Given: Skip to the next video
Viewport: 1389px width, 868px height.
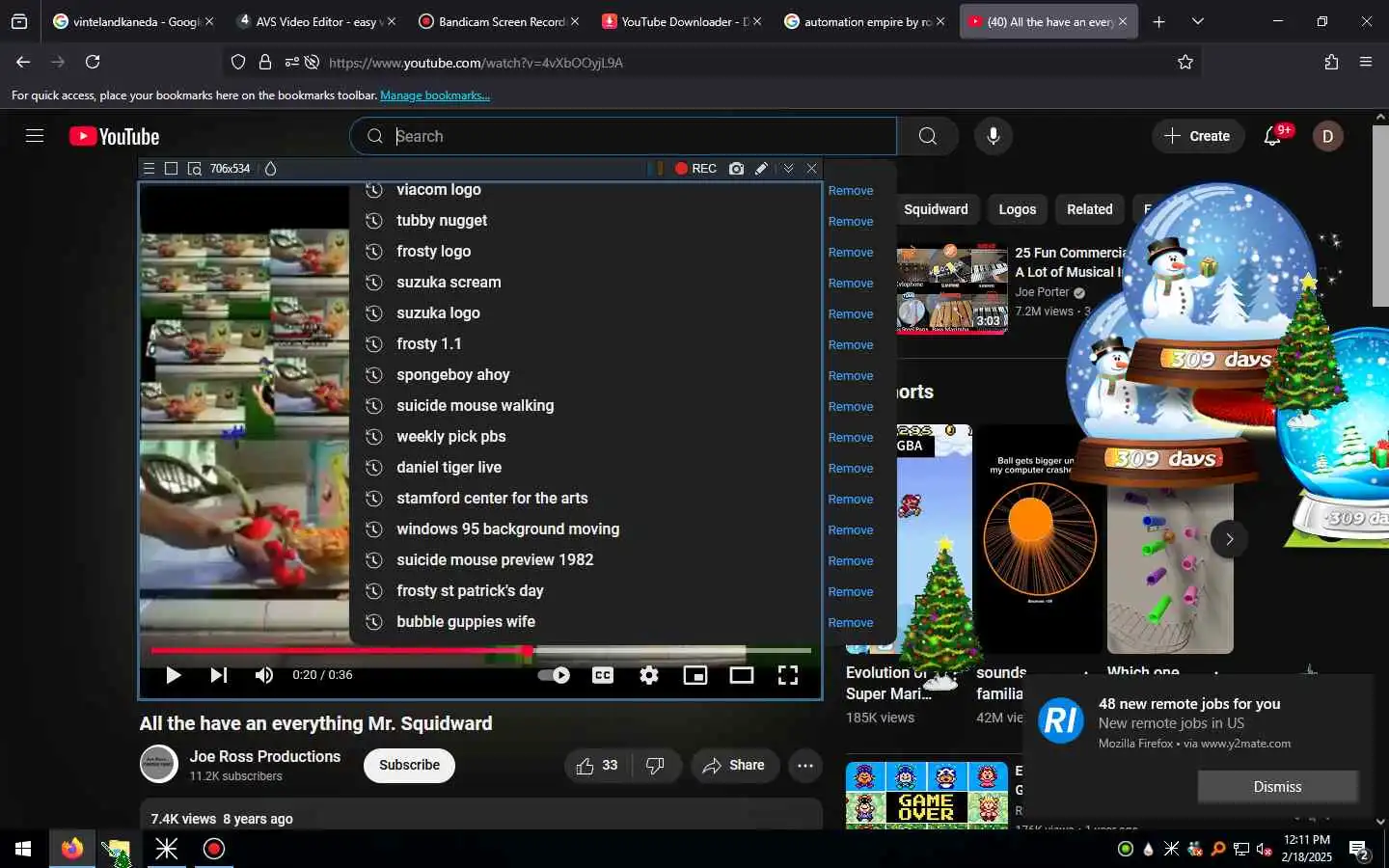Looking at the screenshot, I should [219, 675].
